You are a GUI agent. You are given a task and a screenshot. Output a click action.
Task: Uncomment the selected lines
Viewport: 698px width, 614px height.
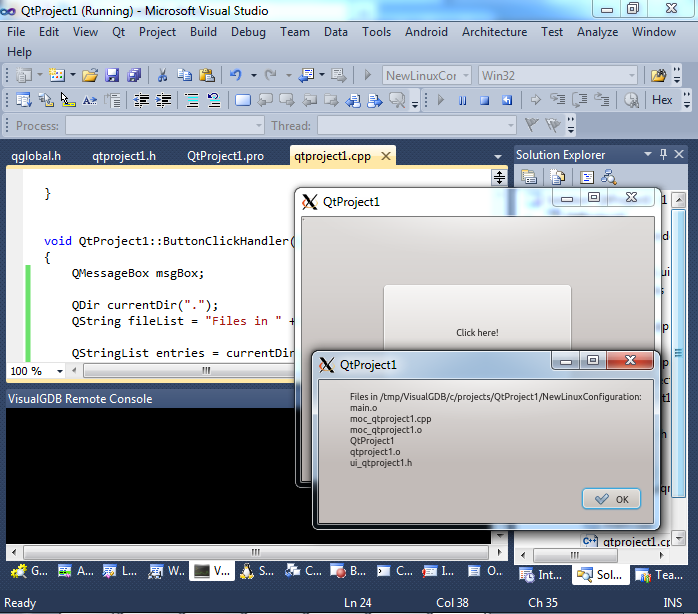click(x=214, y=100)
